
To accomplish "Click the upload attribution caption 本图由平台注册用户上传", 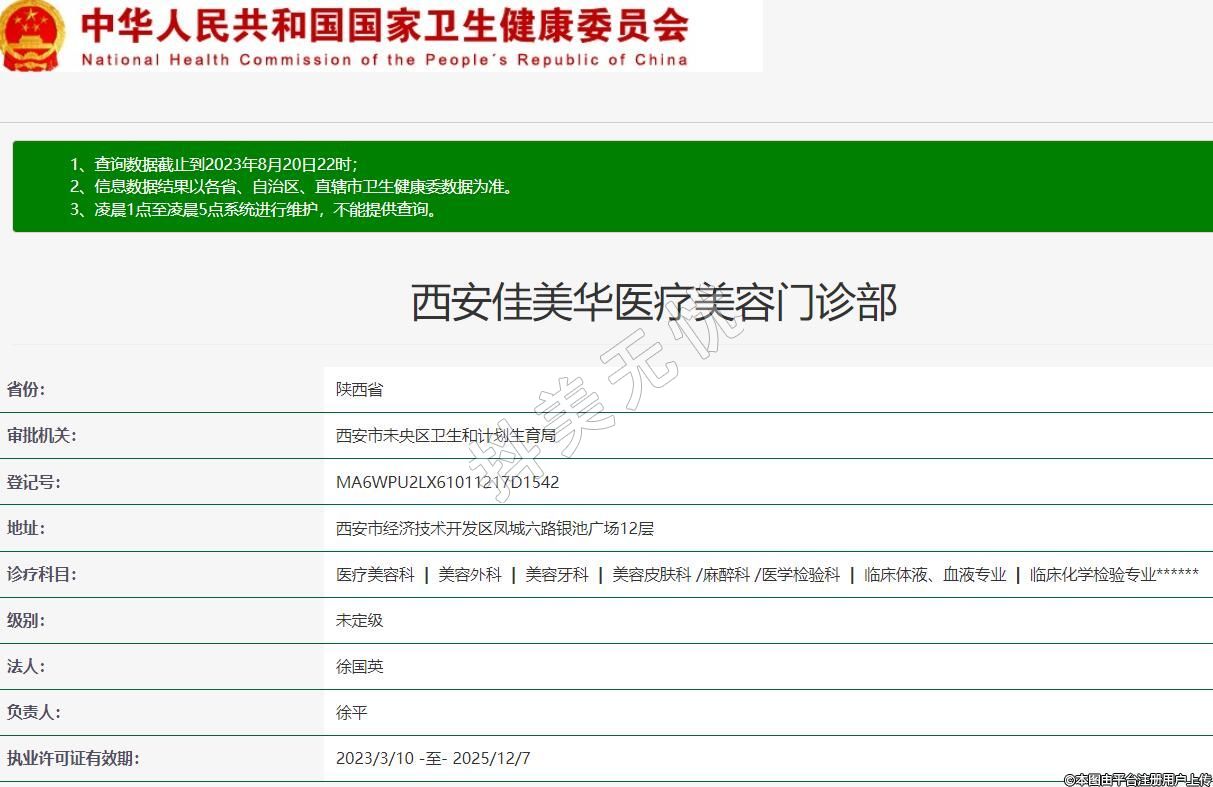I will (x=1137, y=778).
